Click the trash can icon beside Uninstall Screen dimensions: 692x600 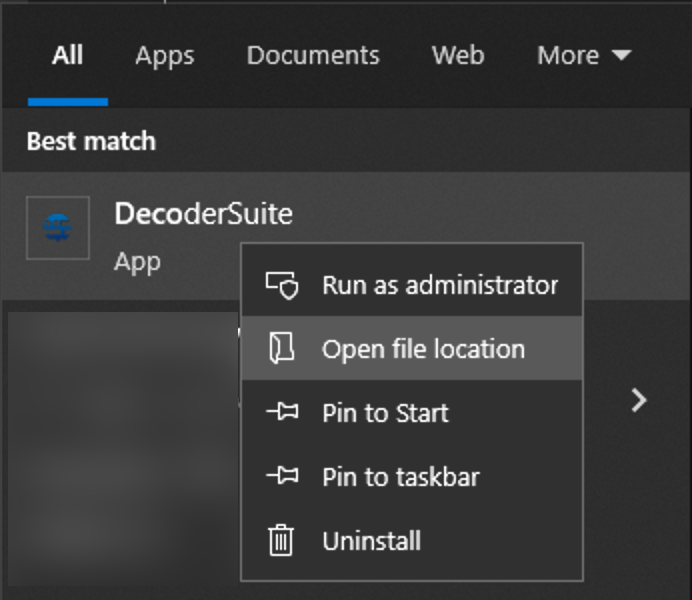tap(281, 540)
